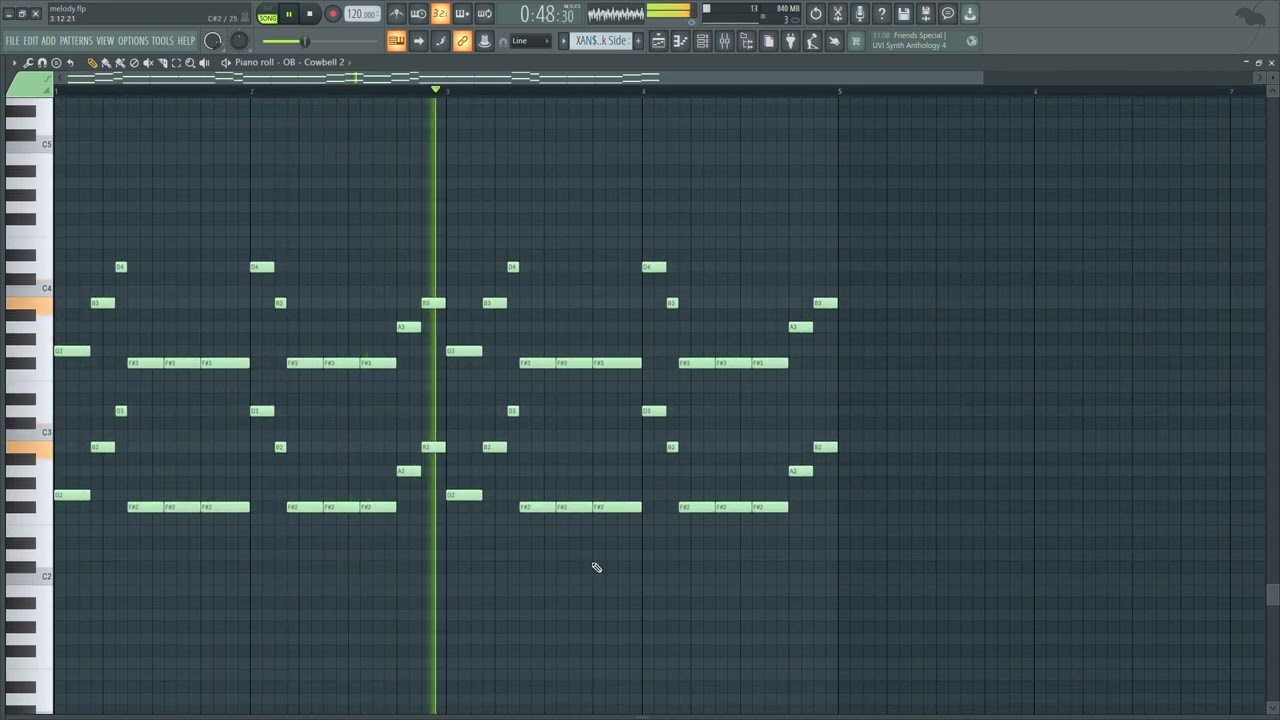
Task: Click the question mark help icon
Action: tap(882, 14)
